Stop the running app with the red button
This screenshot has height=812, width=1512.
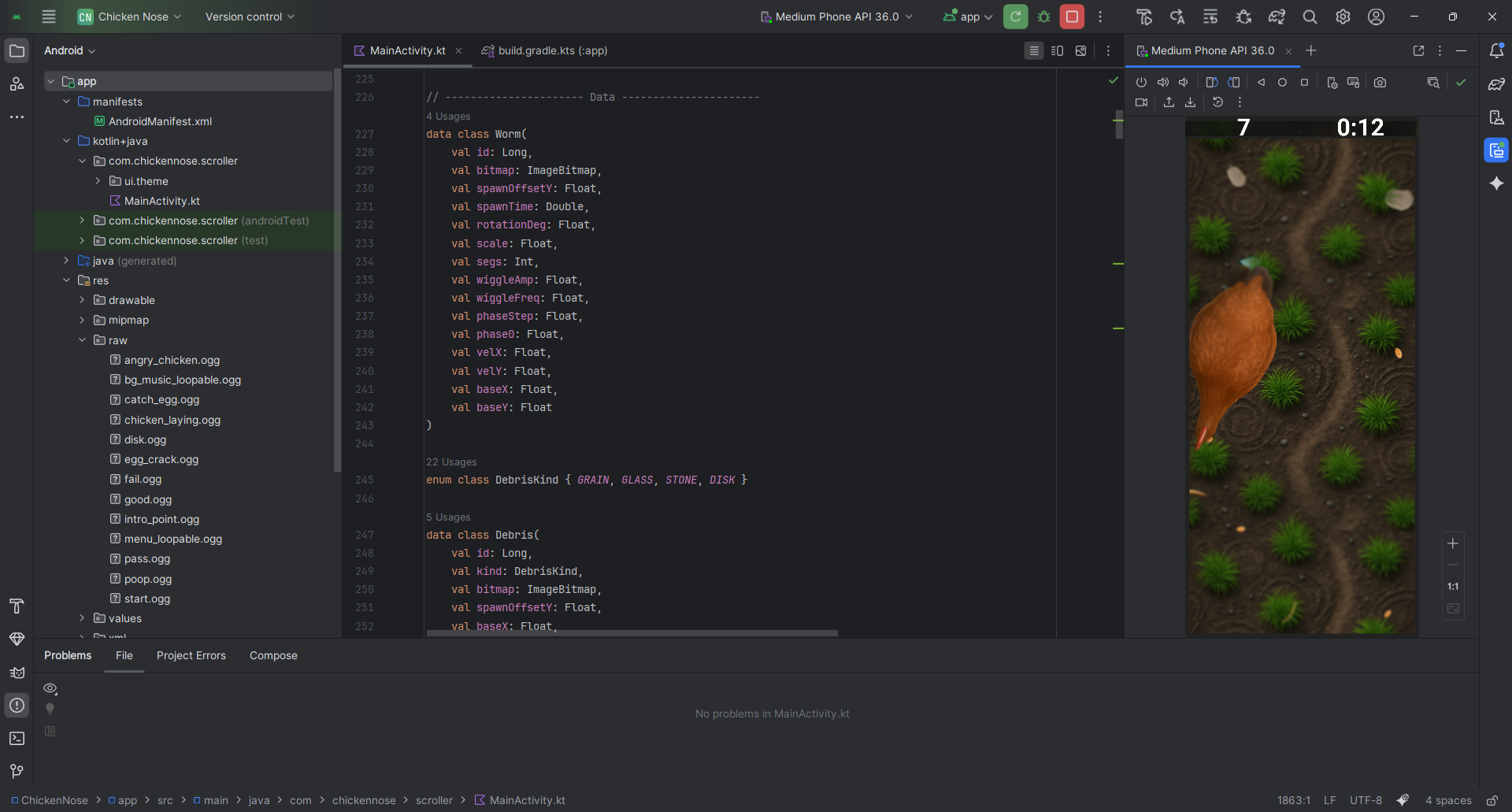click(x=1072, y=17)
